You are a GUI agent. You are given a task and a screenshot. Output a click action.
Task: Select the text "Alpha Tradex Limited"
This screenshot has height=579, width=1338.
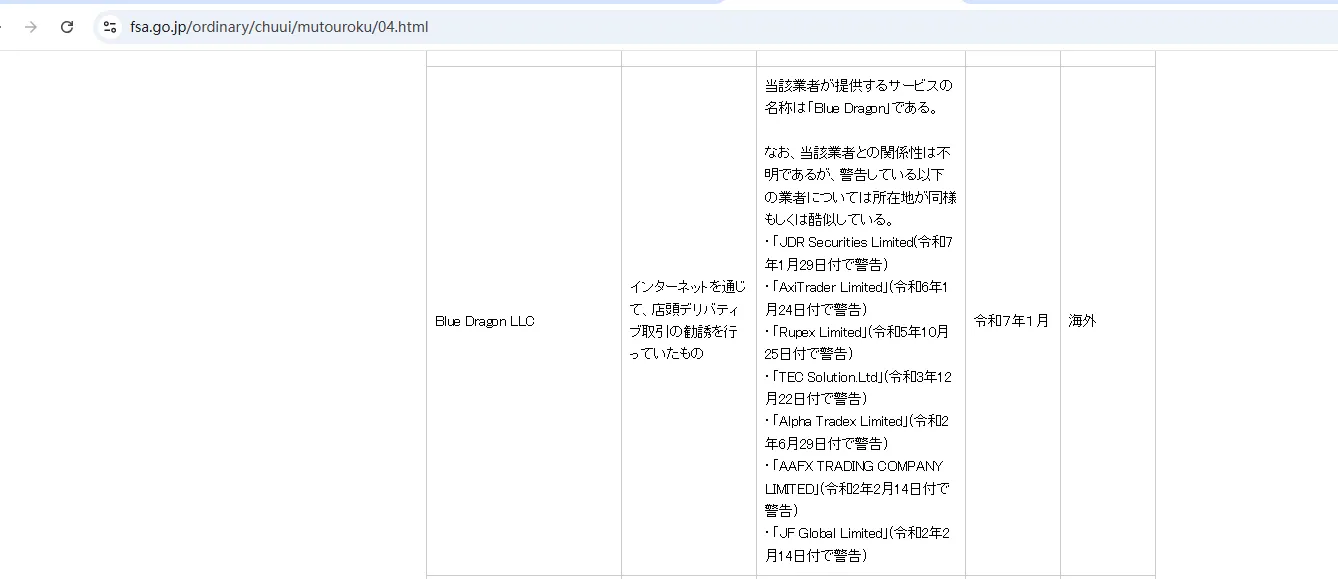click(842, 421)
